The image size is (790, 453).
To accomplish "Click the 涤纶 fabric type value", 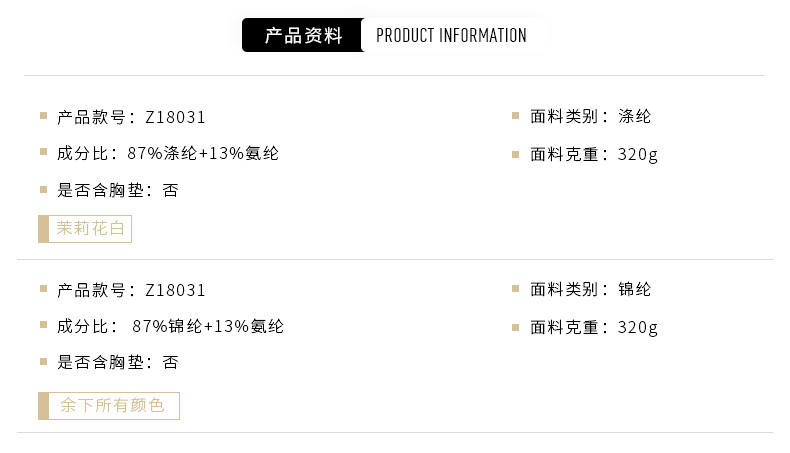I will (635, 116).
